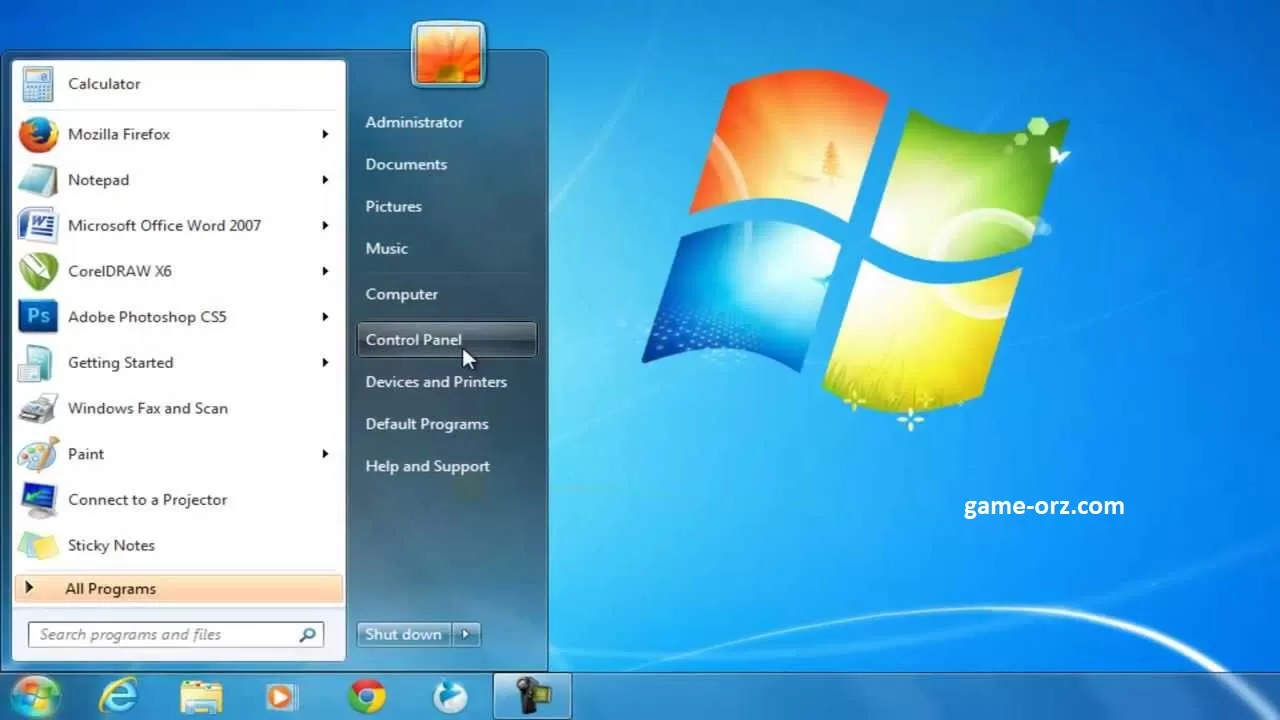
Task: Open Devices and Printers
Action: point(436,382)
